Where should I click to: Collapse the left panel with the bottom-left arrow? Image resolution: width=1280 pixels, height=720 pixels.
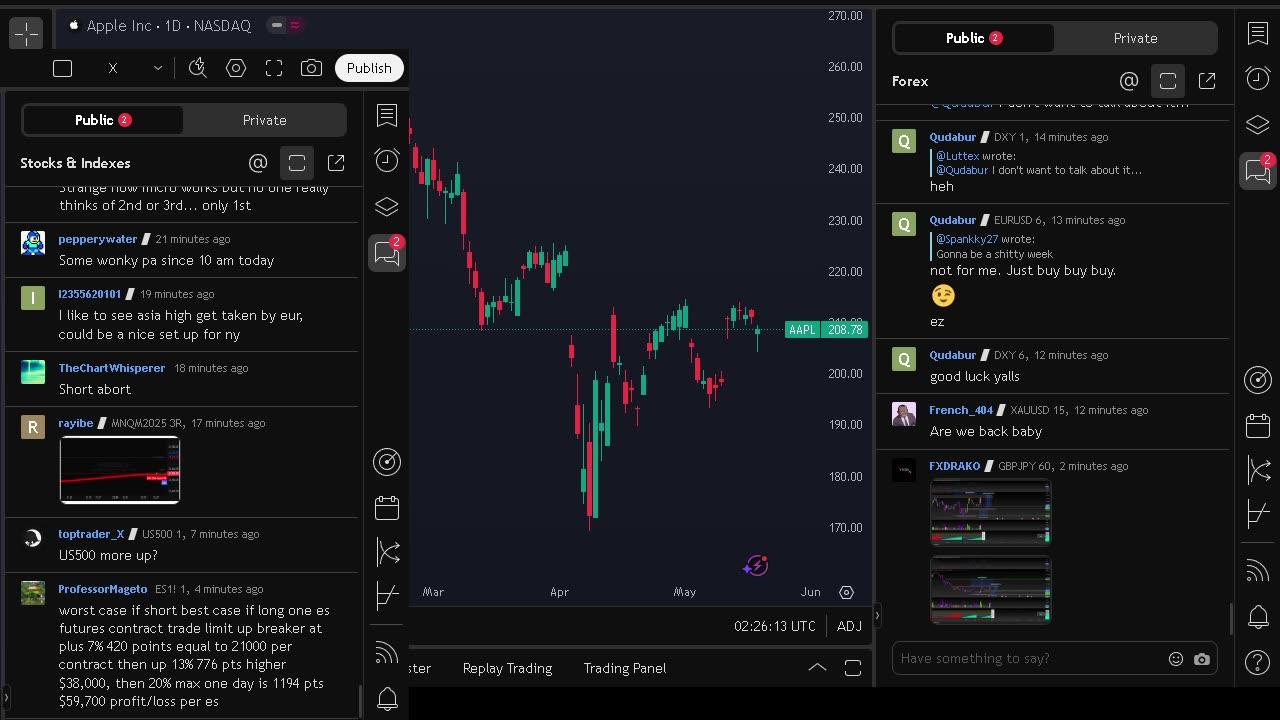pos(6,697)
